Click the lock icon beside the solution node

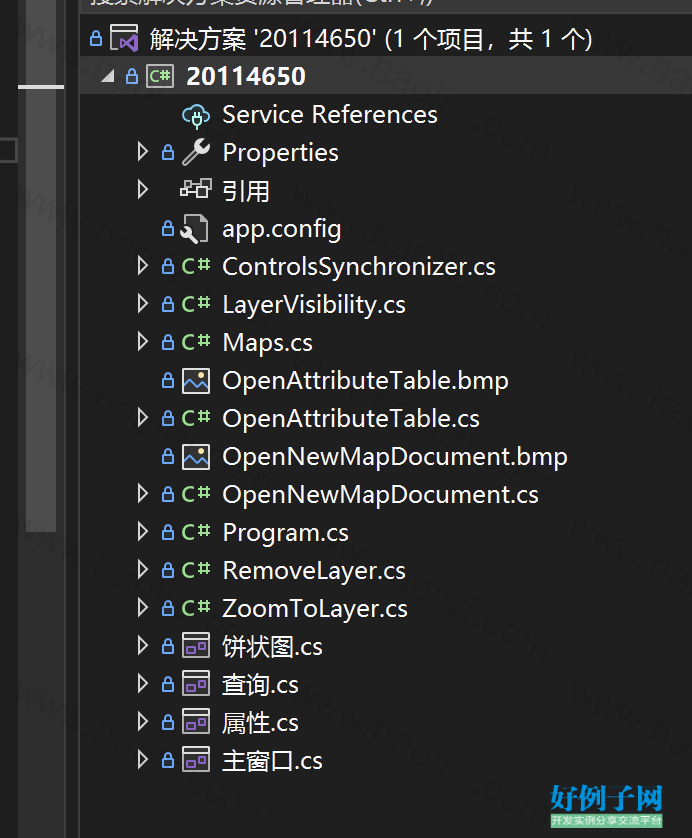pos(96,38)
